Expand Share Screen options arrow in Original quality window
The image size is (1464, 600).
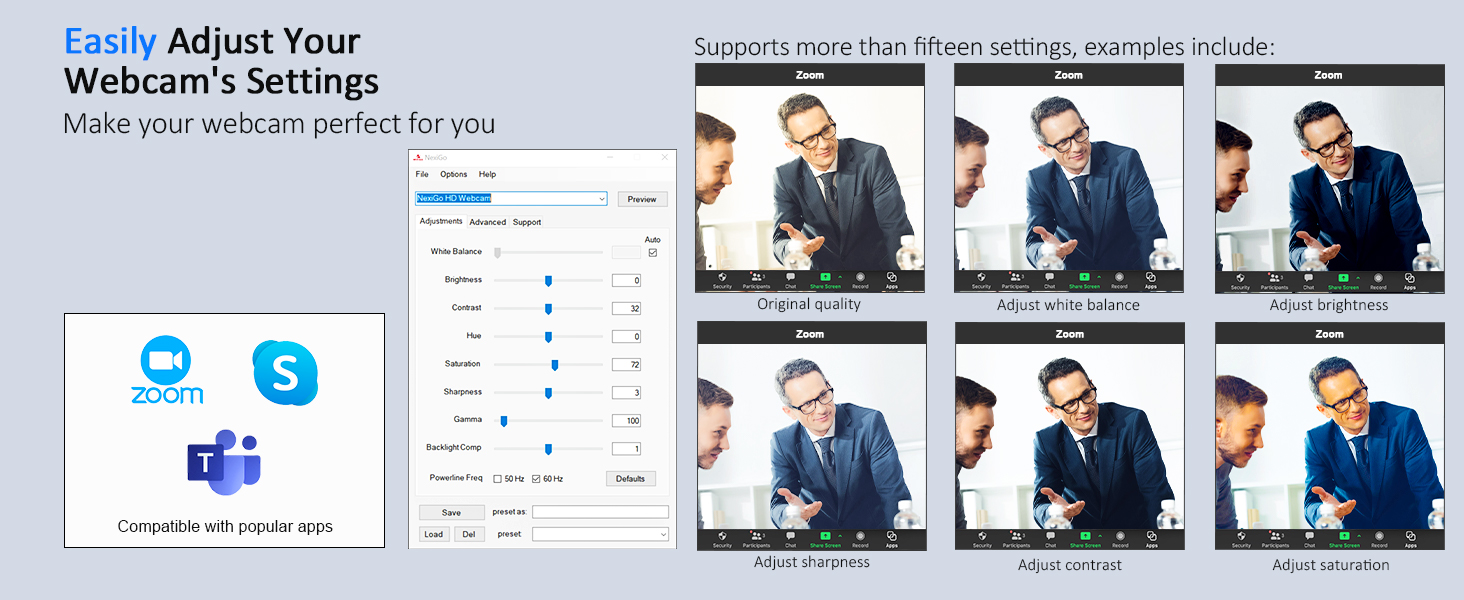[x=840, y=275]
